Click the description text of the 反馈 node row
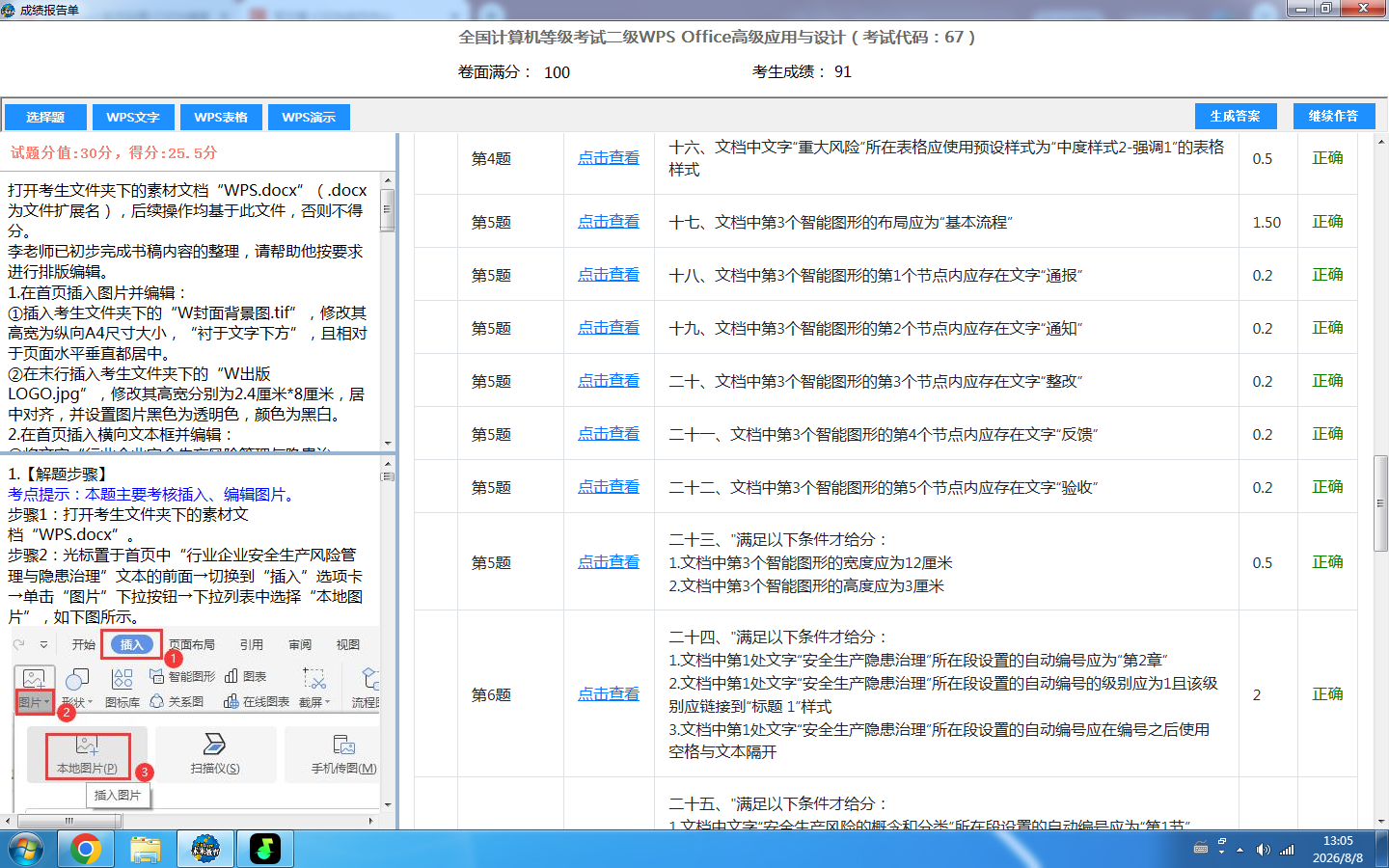This screenshot has width=1389, height=868. 884,434
